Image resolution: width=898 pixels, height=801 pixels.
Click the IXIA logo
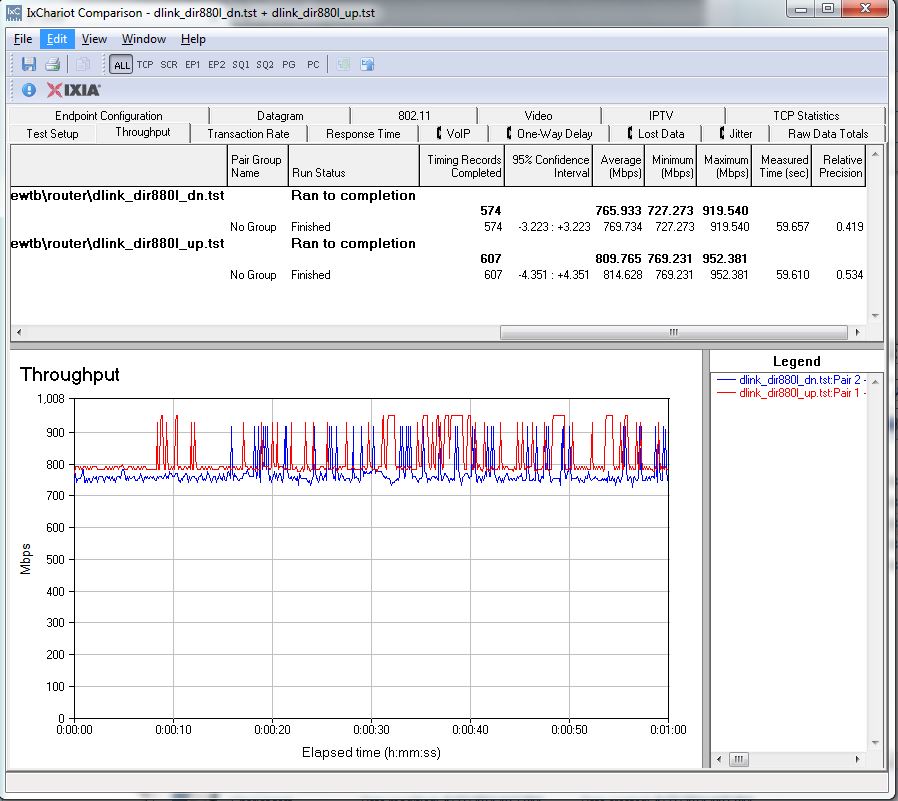73,90
